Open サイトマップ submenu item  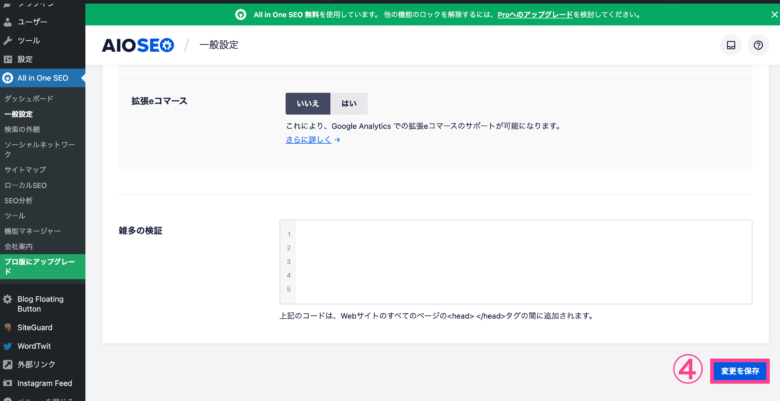tap(25, 170)
